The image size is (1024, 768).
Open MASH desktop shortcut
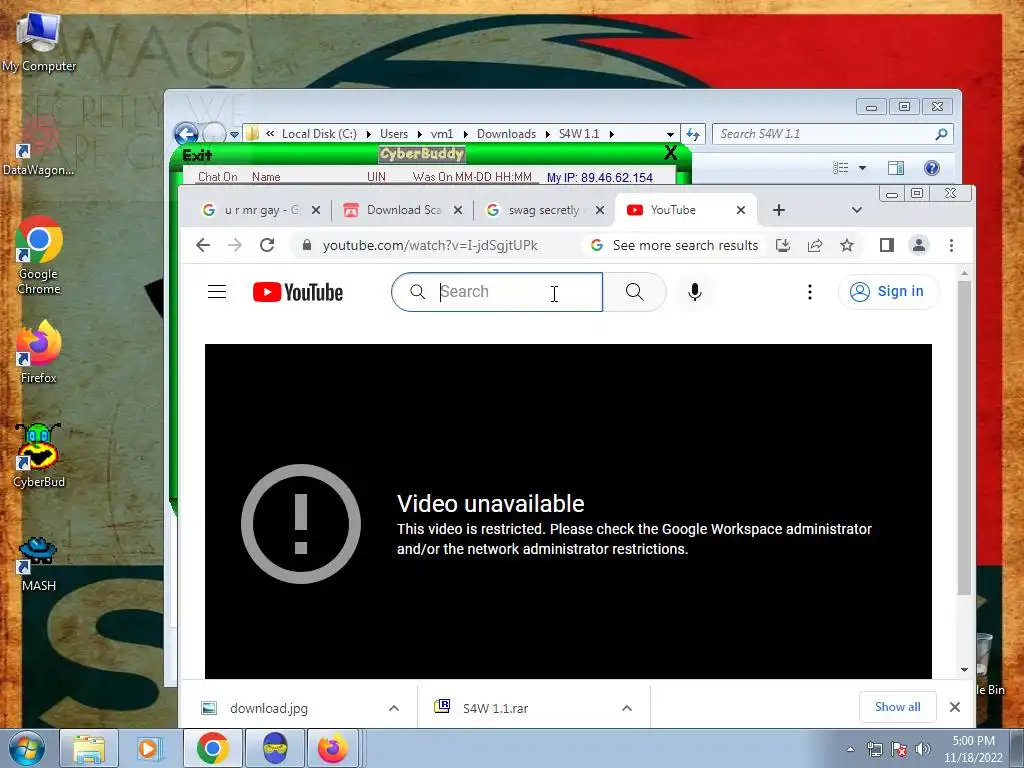click(x=39, y=563)
